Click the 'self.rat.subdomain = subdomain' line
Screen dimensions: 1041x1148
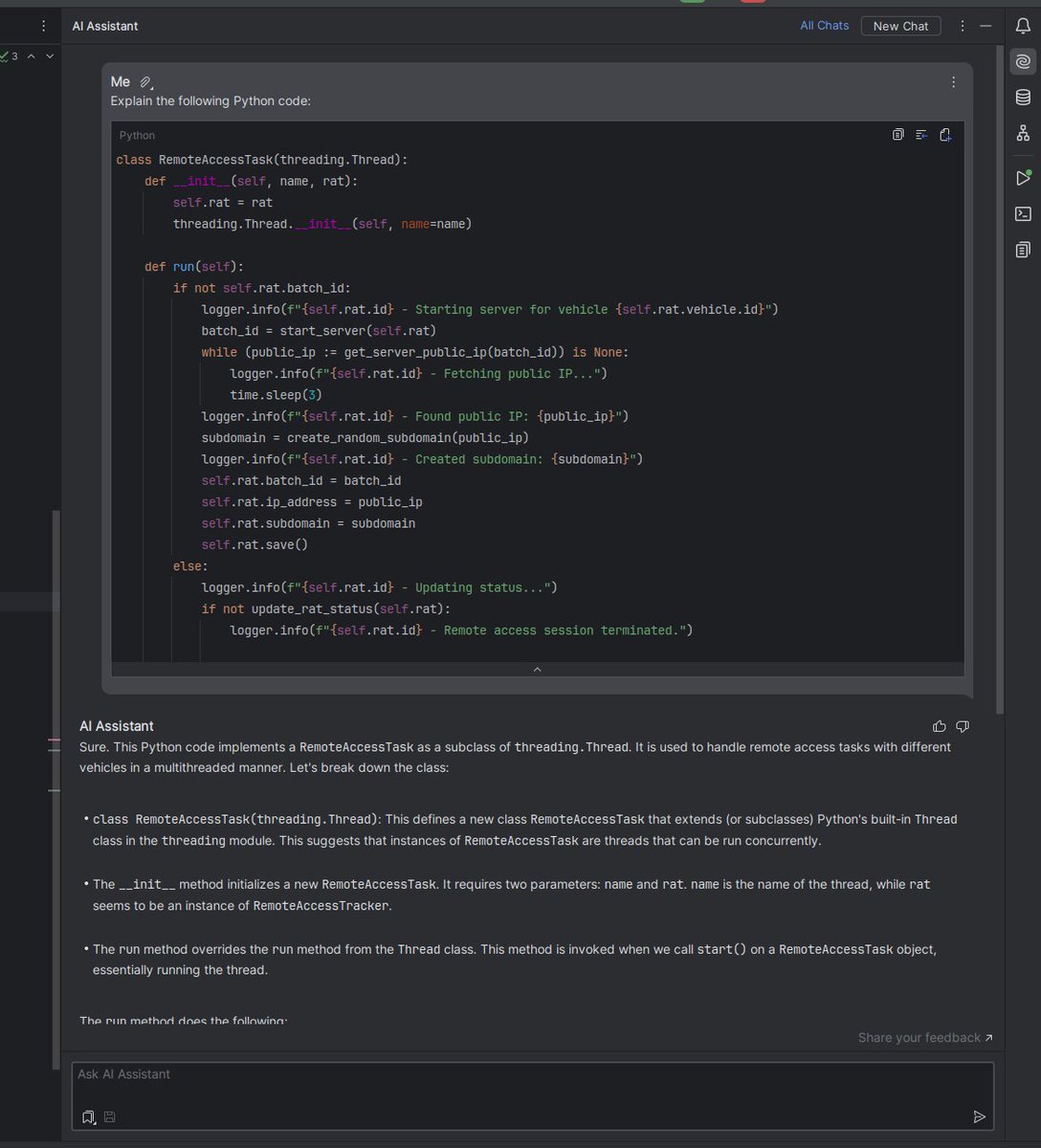click(x=308, y=523)
